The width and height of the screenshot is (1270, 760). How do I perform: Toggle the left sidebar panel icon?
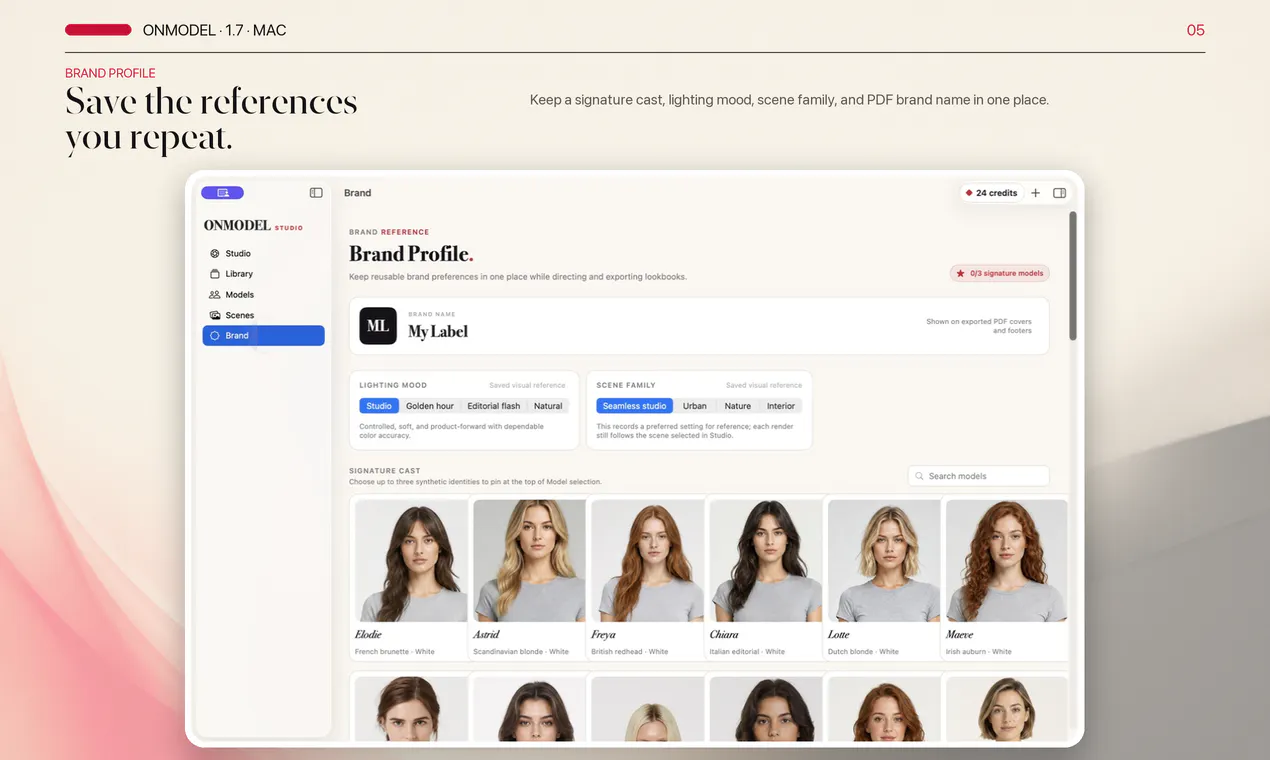point(316,193)
